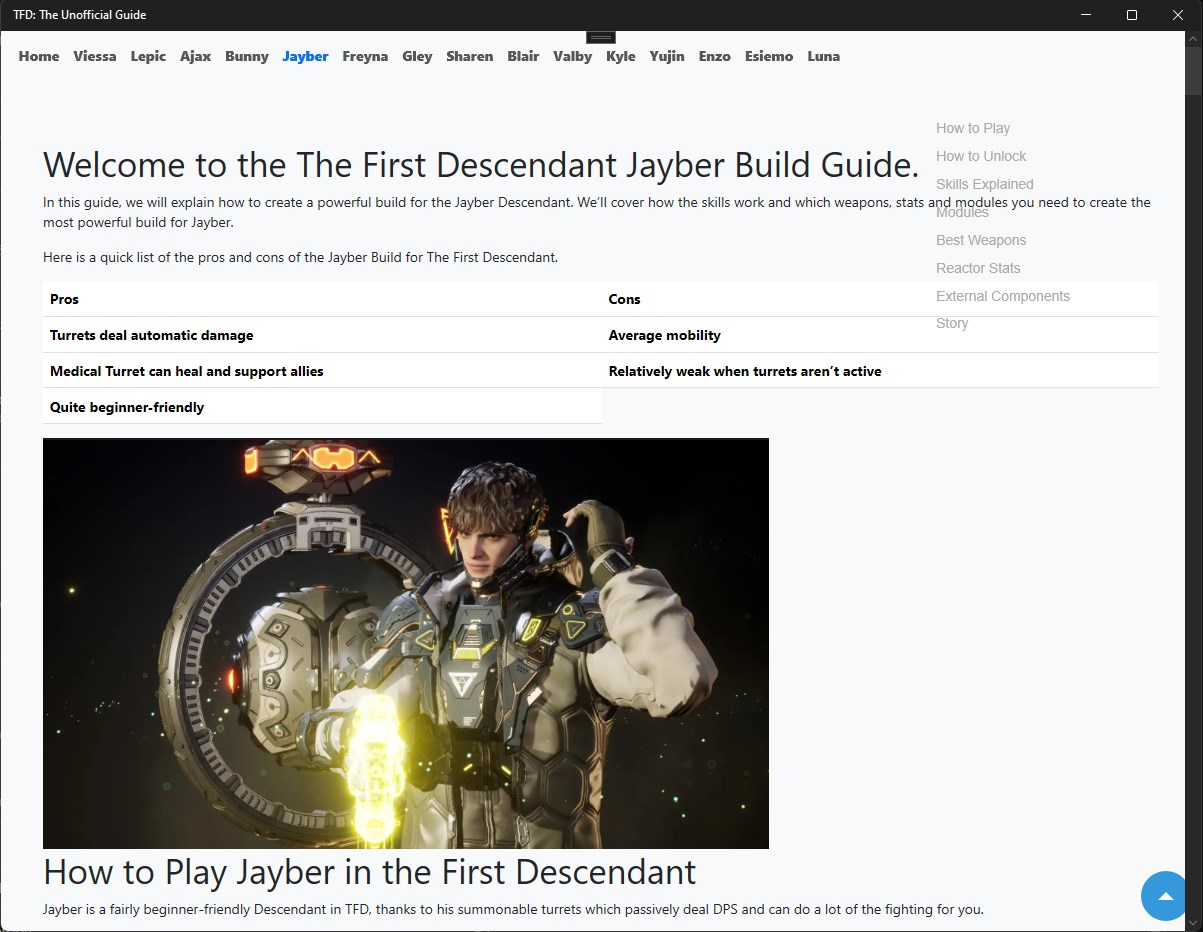Viewport: 1203px width, 932px height.
Task: Select the active Jayber nav item
Action: (x=305, y=56)
